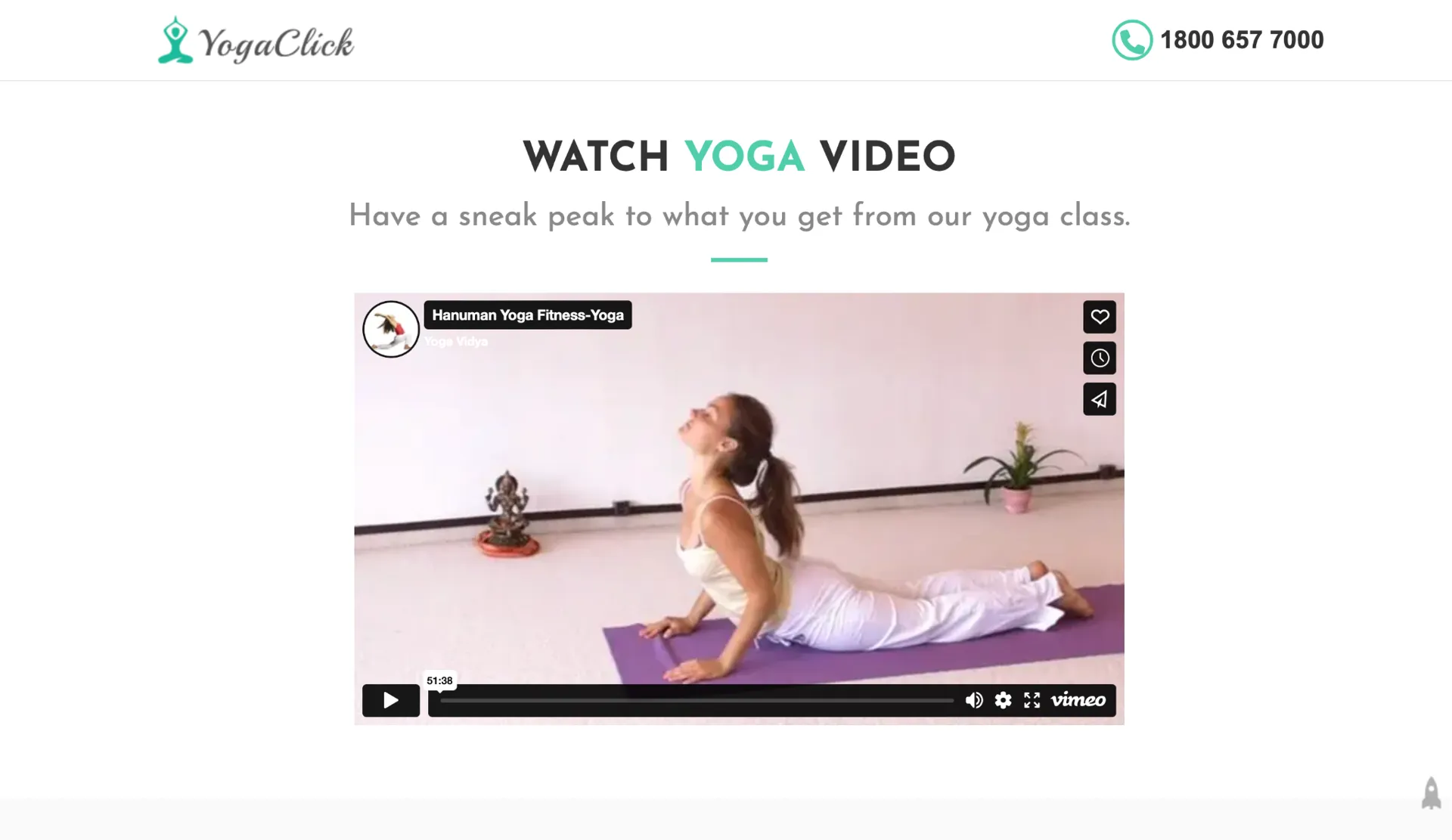Click the 51:38 timestamp marker
The height and width of the screenshot is (840, 1452).
tap(439, 680)
